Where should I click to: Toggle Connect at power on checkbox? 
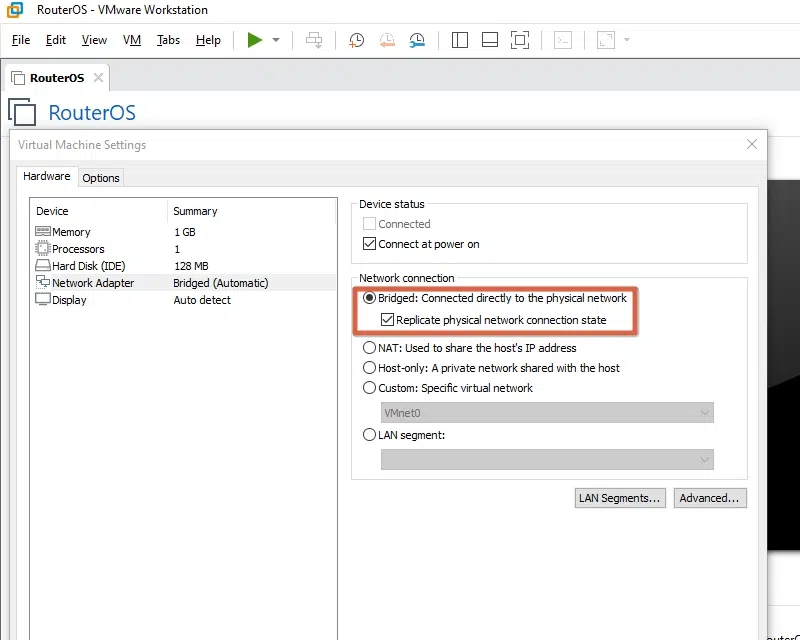tap(370, 244)
